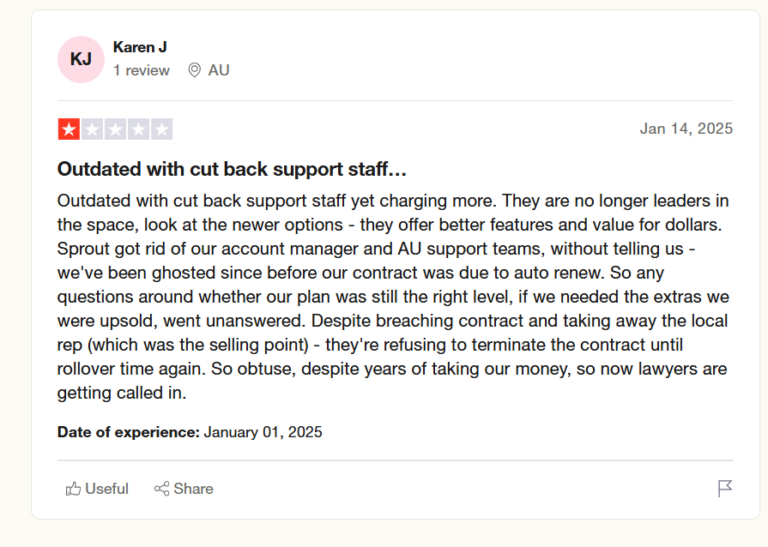Click the fifth grey star
Viewport: 768px width, 547px height.
point(162,129)
